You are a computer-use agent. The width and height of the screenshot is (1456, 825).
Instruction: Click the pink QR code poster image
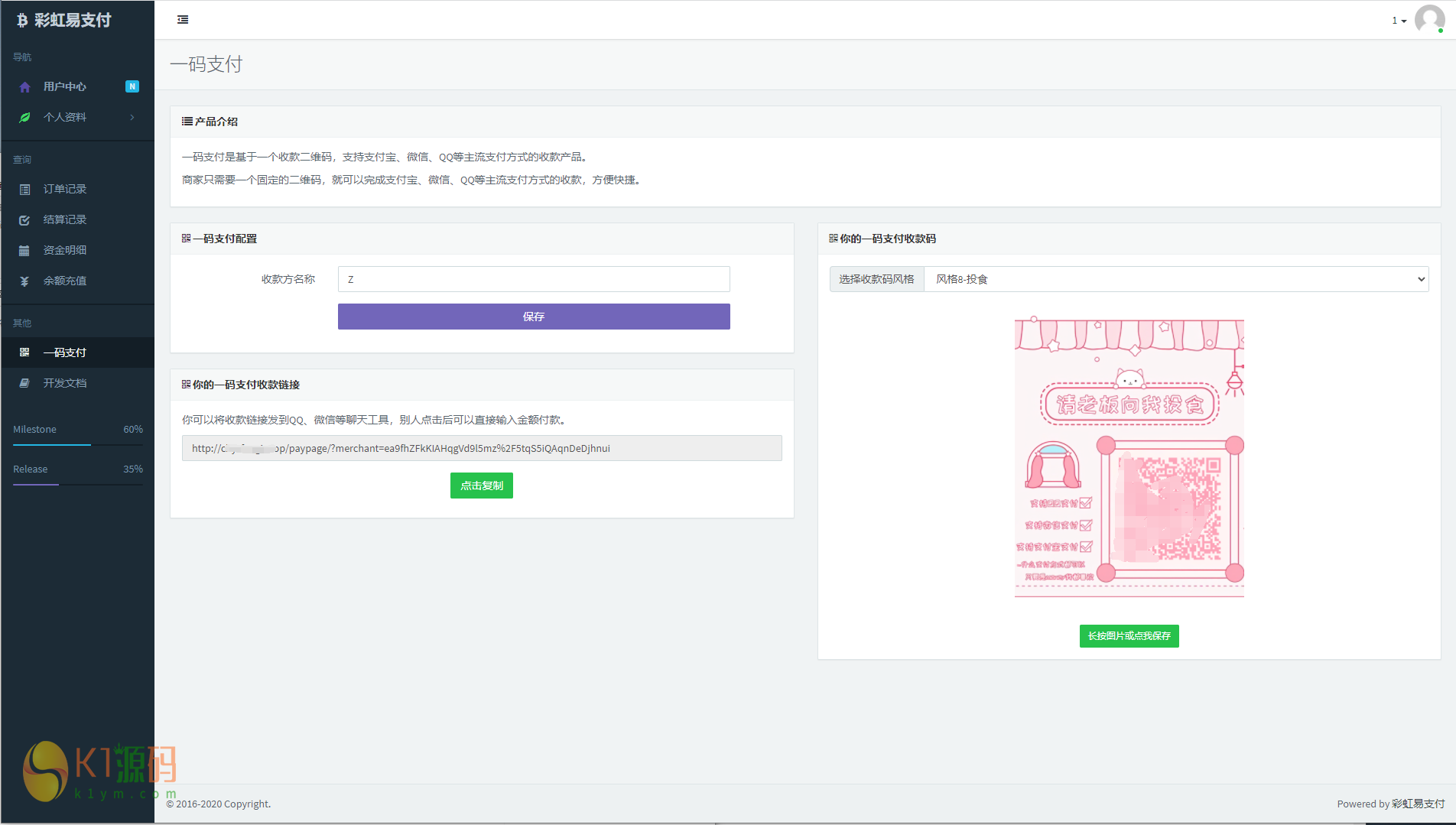[1129, 458]
